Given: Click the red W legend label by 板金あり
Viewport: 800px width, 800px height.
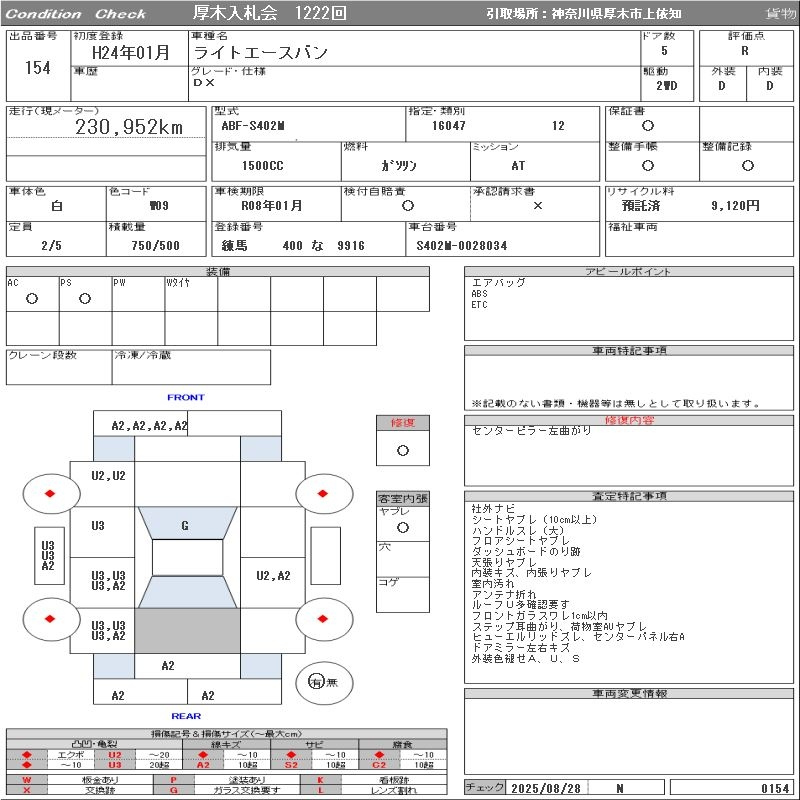Looking at the screenshot, I should point(27,780).
